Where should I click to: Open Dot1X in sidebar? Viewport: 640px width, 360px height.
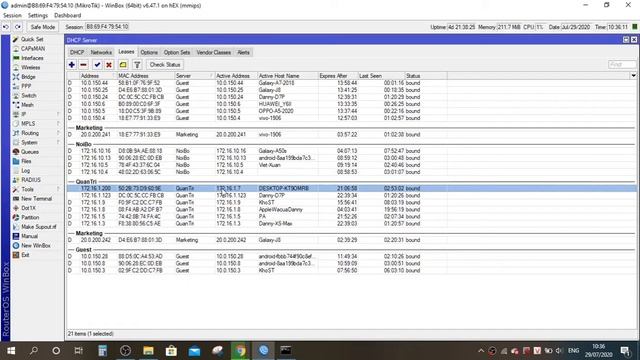[28, 208]
